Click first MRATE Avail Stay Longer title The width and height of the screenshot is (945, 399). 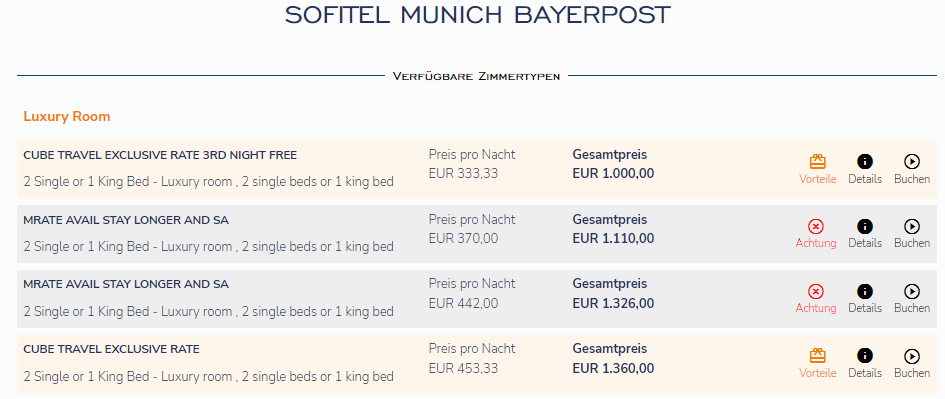(126, 220)
